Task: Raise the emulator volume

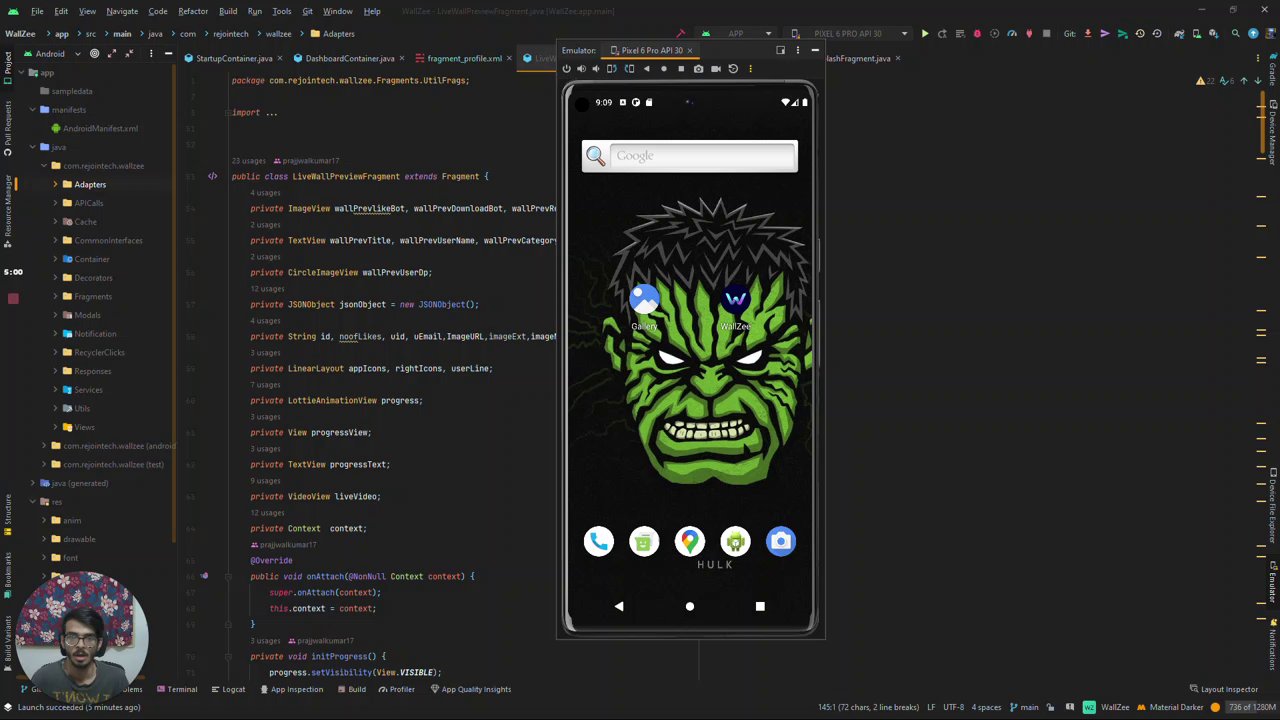Action: click(x=581, y=69)
